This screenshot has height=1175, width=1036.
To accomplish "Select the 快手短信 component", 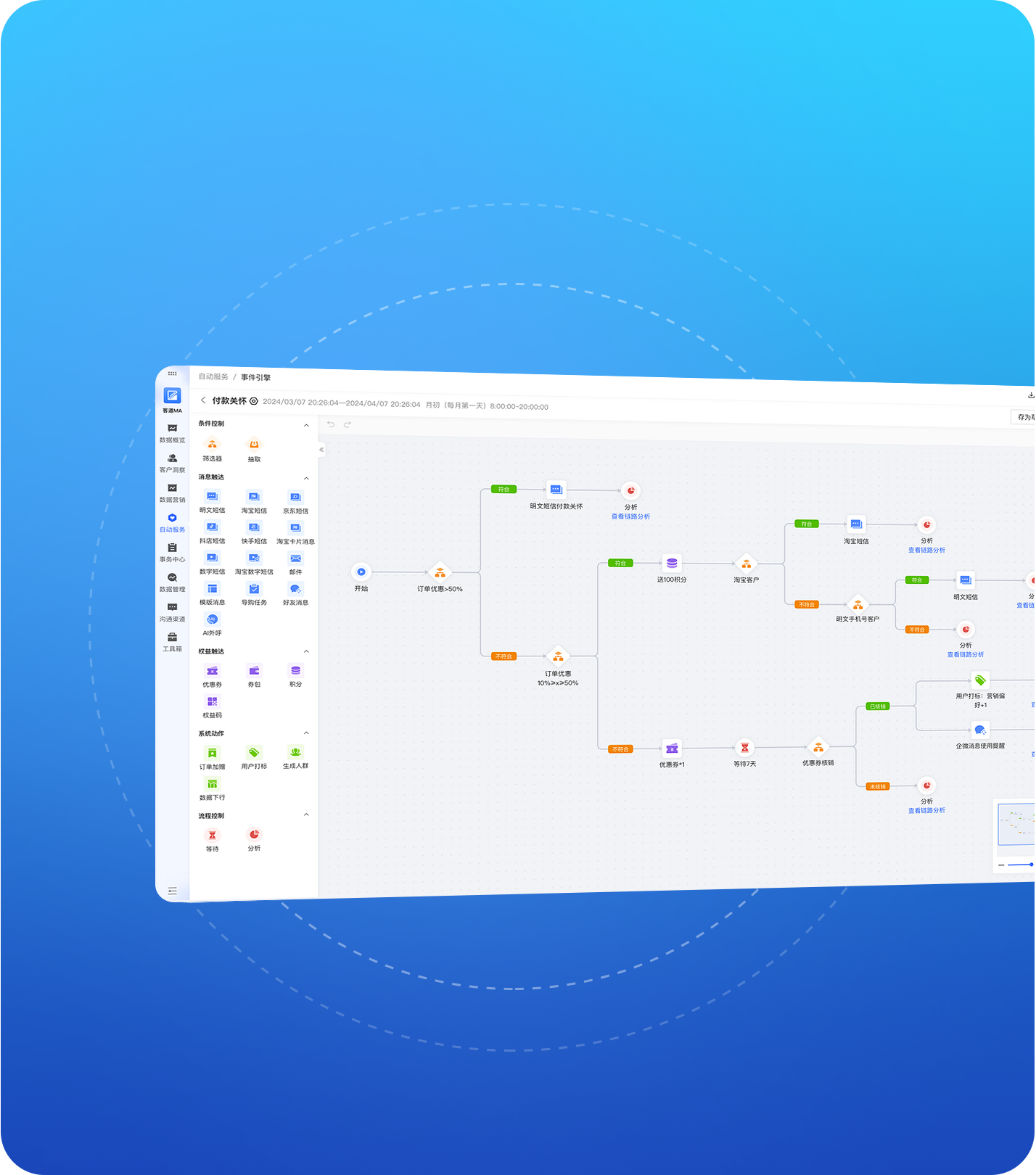I will [254, 533].
